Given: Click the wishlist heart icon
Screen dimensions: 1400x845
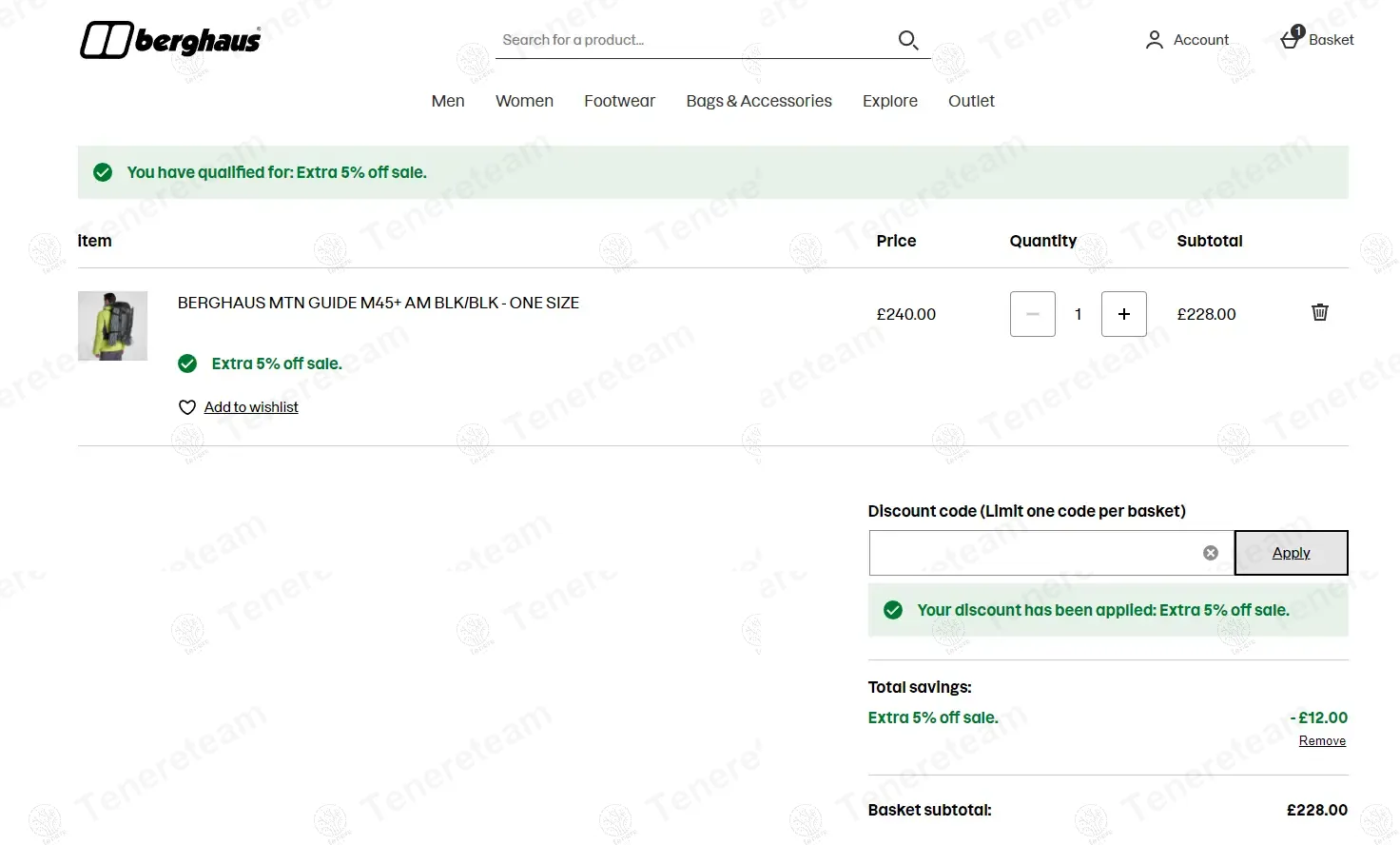Looking at the screenshot, I should click(x=187, y=407).
